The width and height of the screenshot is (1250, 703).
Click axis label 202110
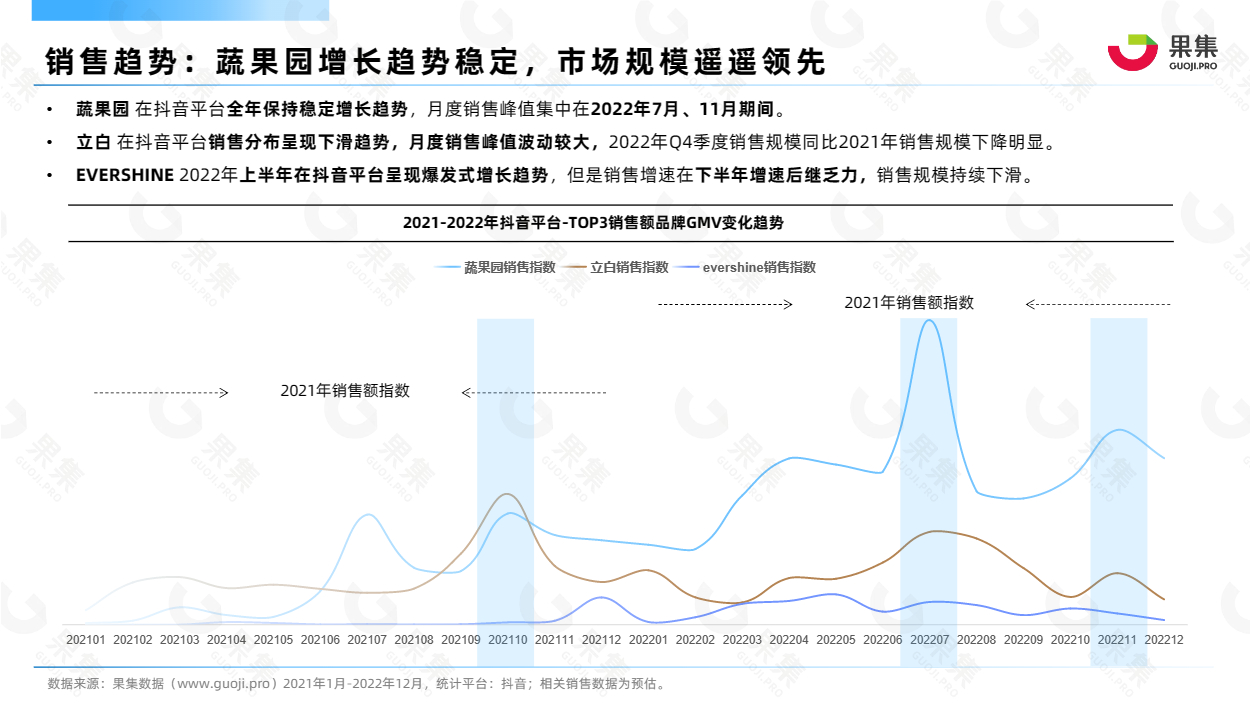tap(508, 639)
